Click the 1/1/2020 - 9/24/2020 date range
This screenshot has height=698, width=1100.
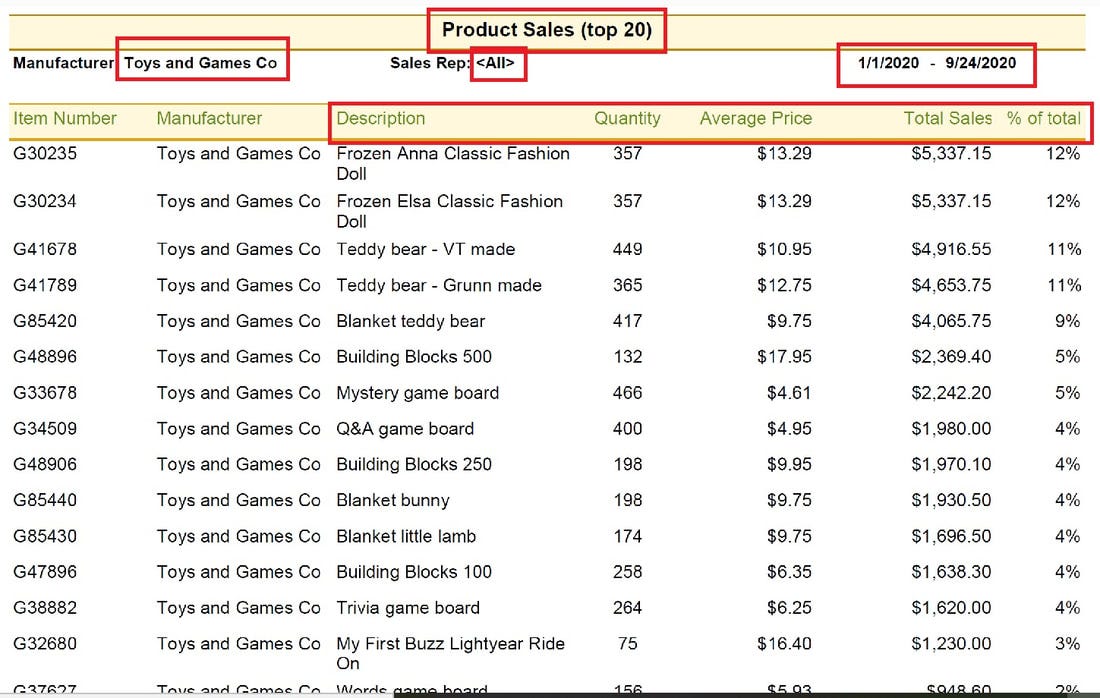tap(937, 63)
